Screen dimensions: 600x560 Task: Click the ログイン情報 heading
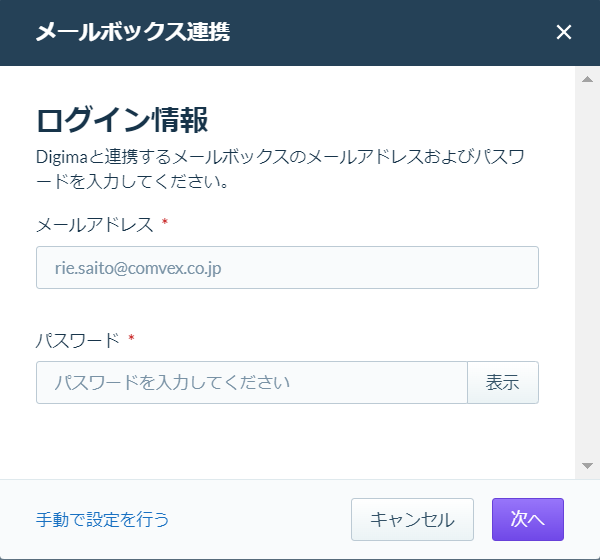tap(122, 120)
